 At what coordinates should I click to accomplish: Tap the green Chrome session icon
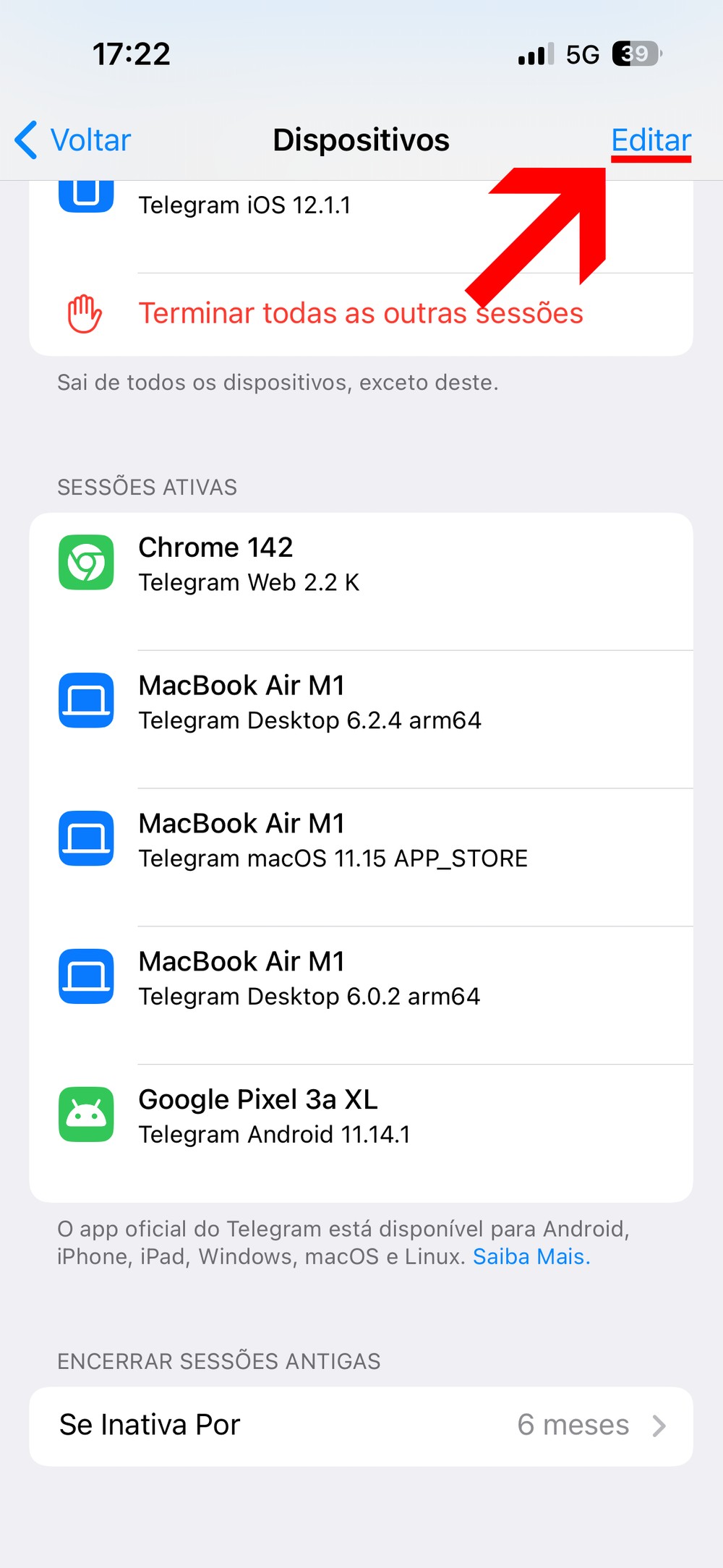pos(86,563)
